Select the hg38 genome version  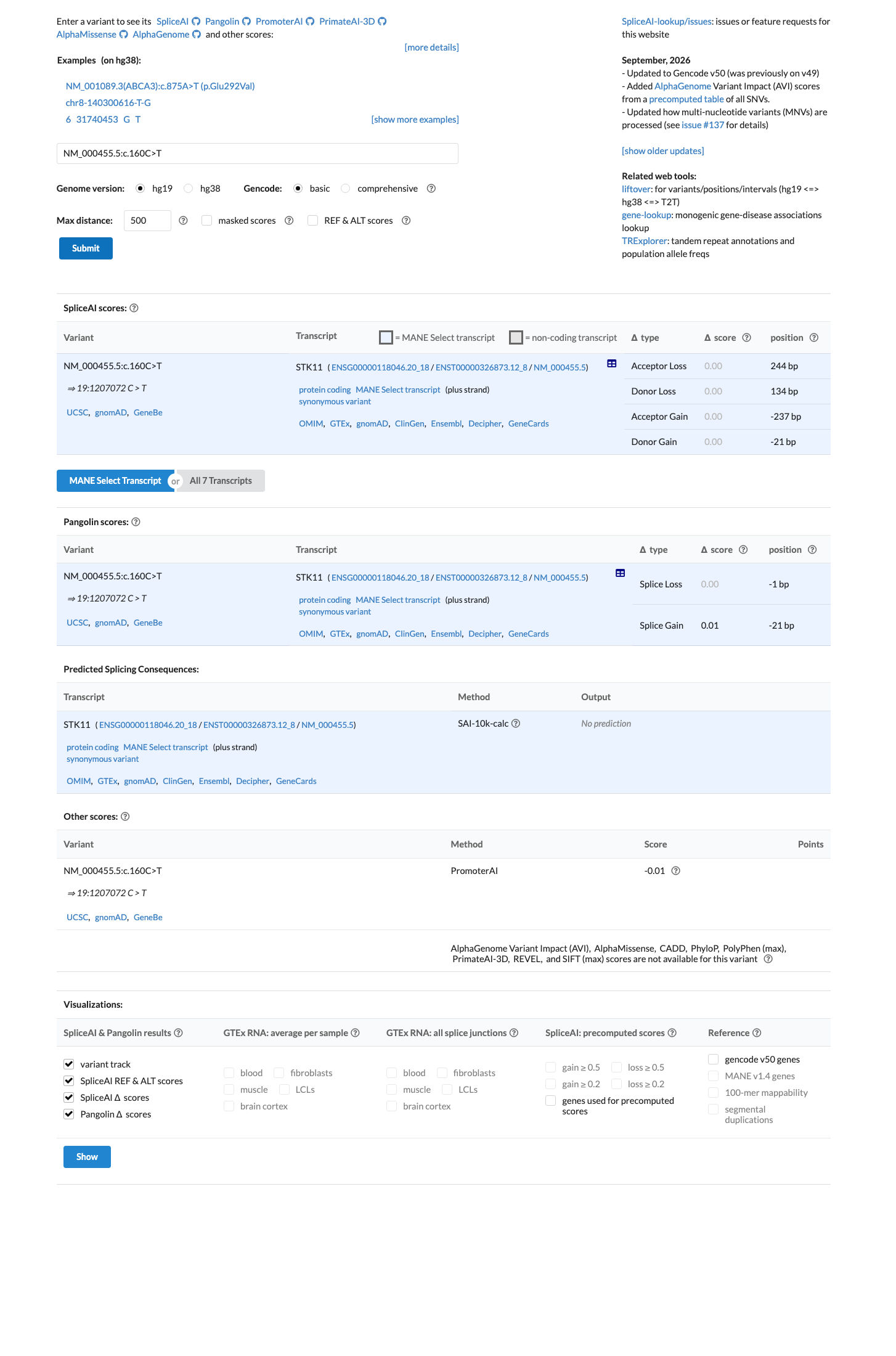pyautogui.click(x=189, y=189)
